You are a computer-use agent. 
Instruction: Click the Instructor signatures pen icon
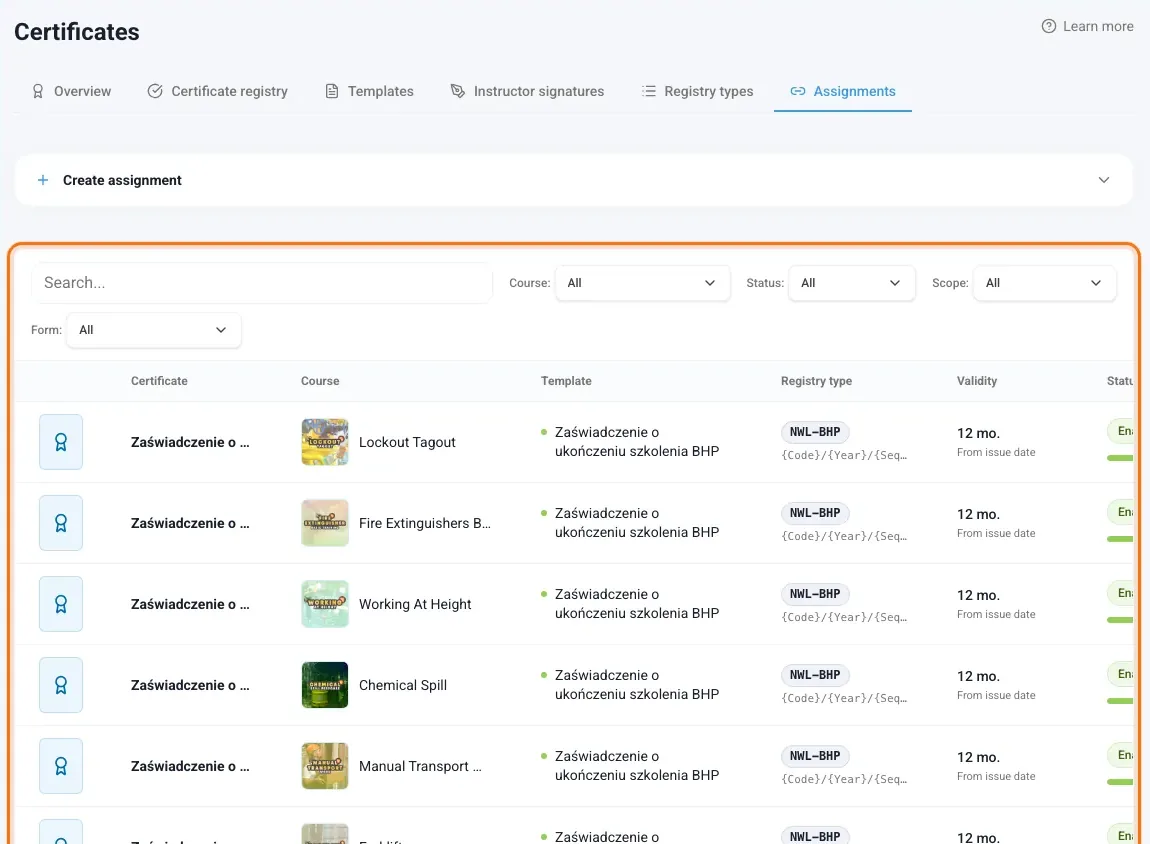click(x=458, y=91)
